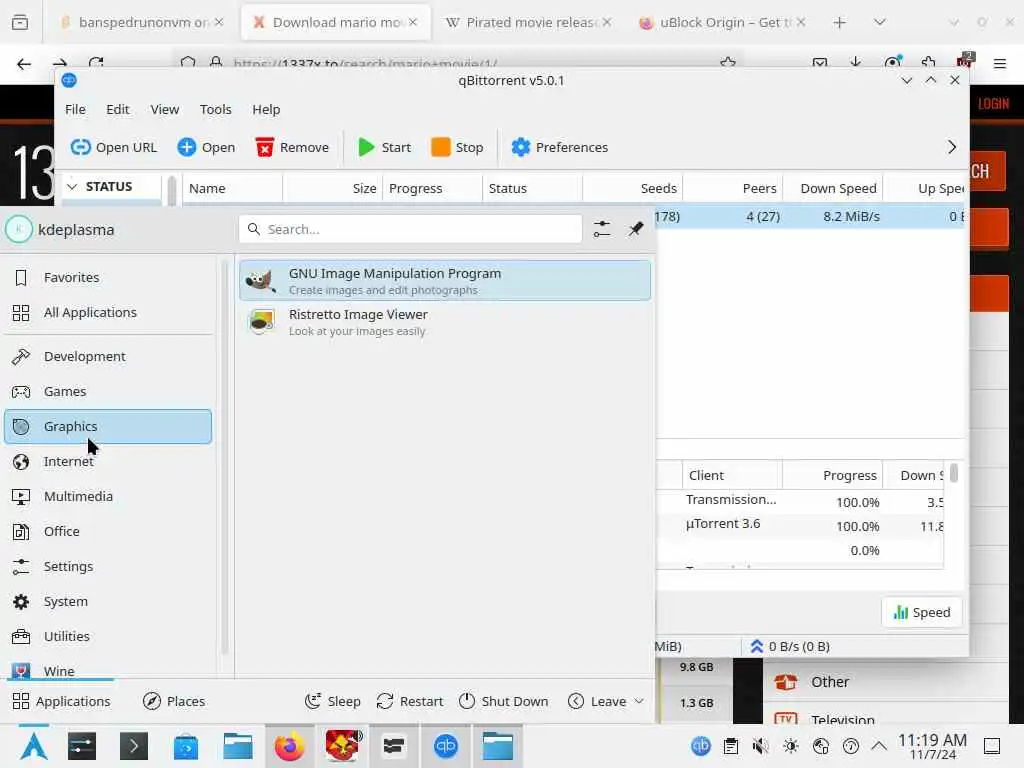Screen dimensions: 1024x768
Task: Select System category
Action: coord(108,601)
